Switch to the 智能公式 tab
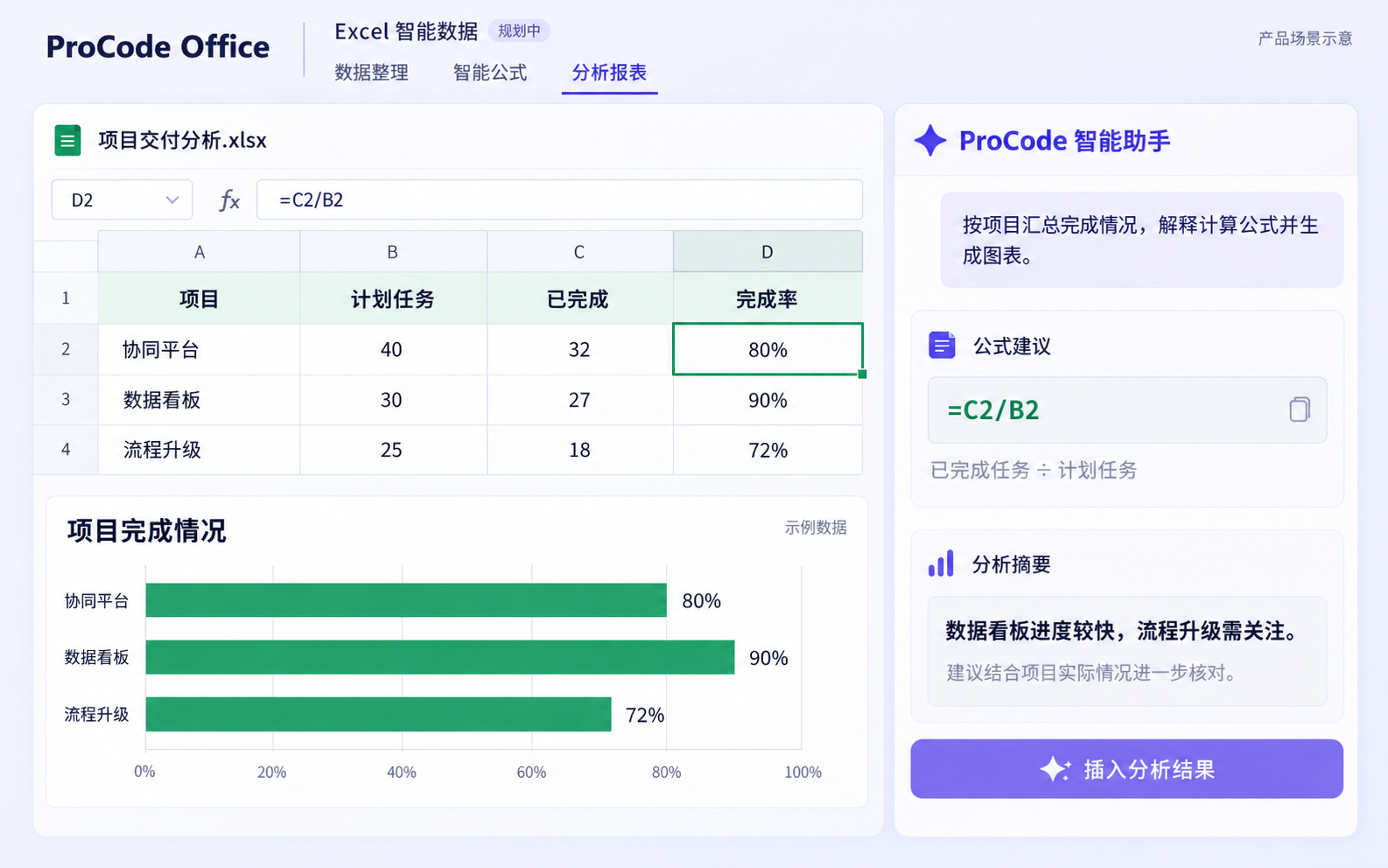The width and height of the screenshot is (1388, 868). point(490,73)
